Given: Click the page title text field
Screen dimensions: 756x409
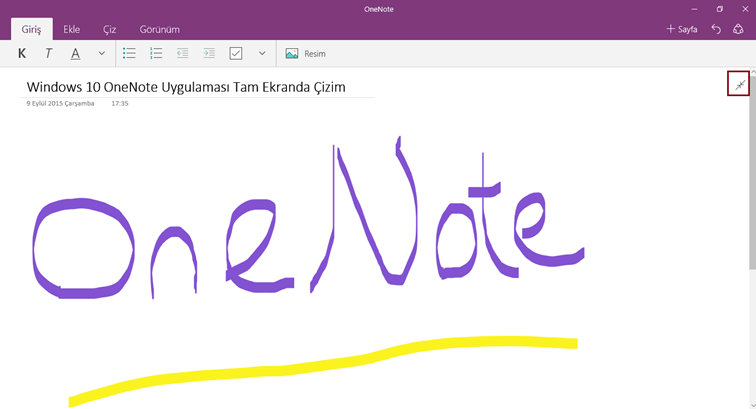Looking at the screenshot, I should [x=186, y=87].
